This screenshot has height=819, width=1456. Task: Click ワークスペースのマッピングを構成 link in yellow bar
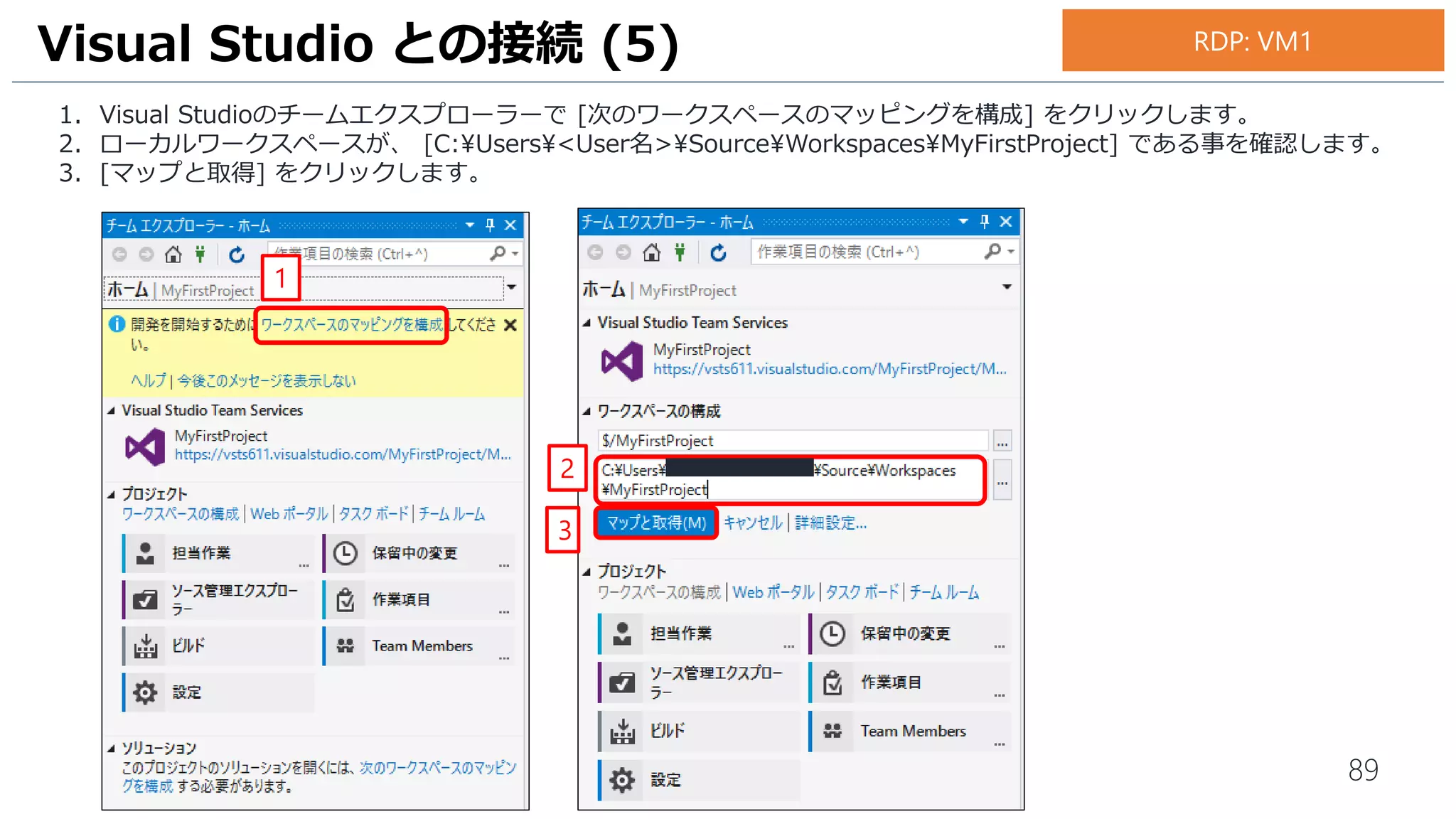(352, 325)
